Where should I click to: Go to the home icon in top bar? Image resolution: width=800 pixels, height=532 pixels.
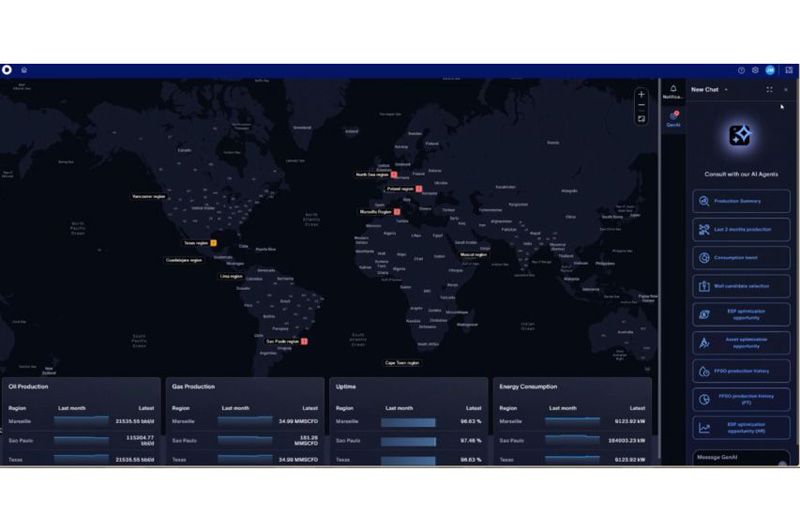click(24, 70)
